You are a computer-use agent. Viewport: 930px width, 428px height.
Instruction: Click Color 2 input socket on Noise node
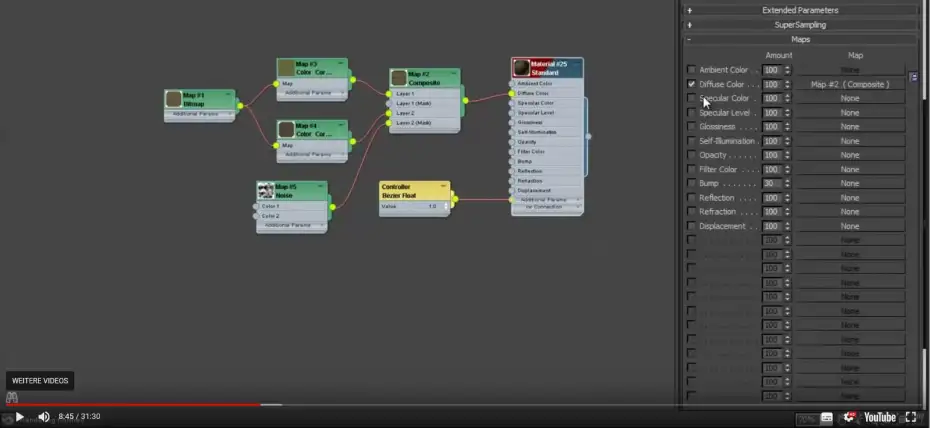(256, 216)
